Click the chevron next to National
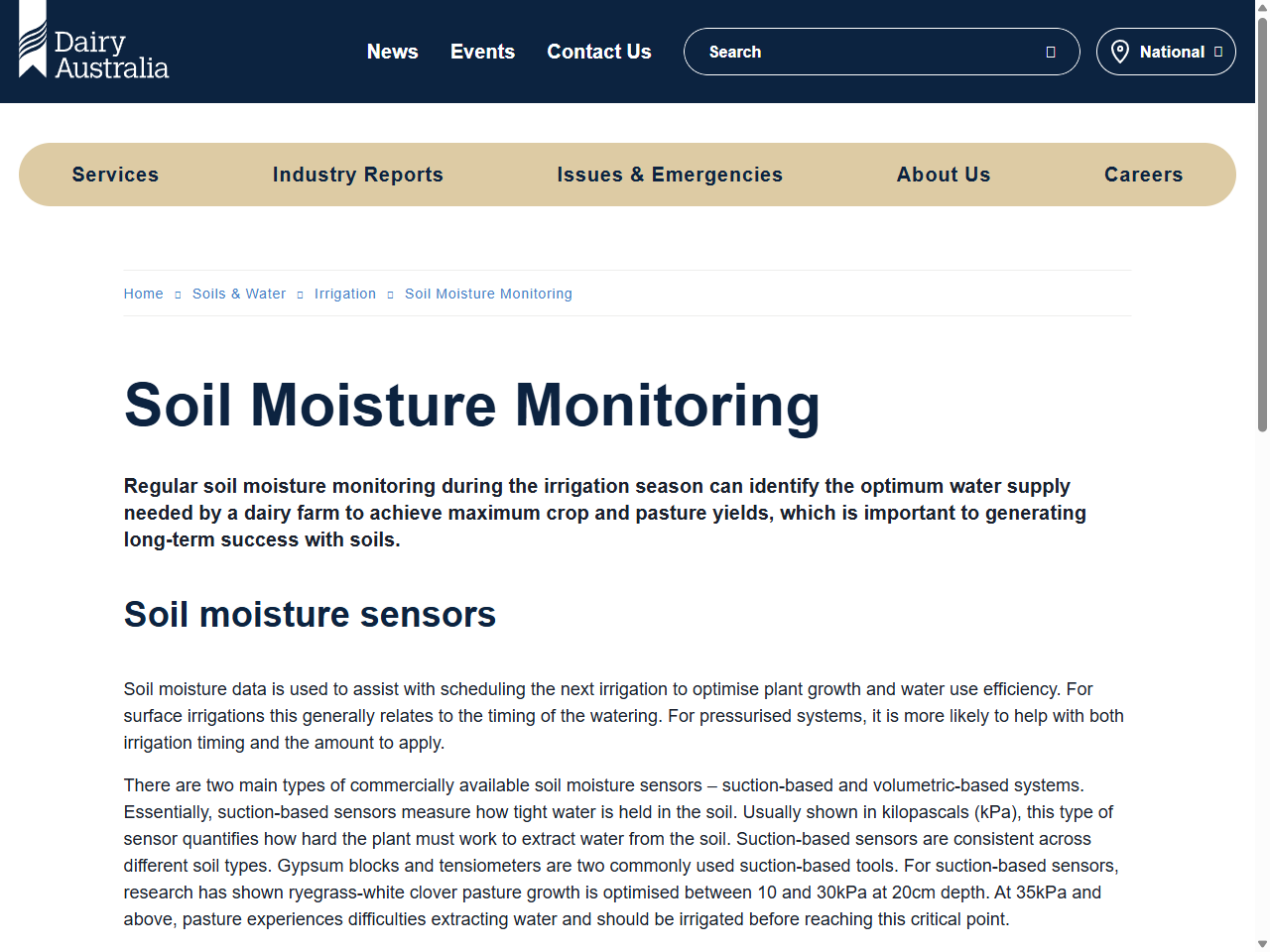Screen dimensions: 1270x952 click(x=1218, y=51)
